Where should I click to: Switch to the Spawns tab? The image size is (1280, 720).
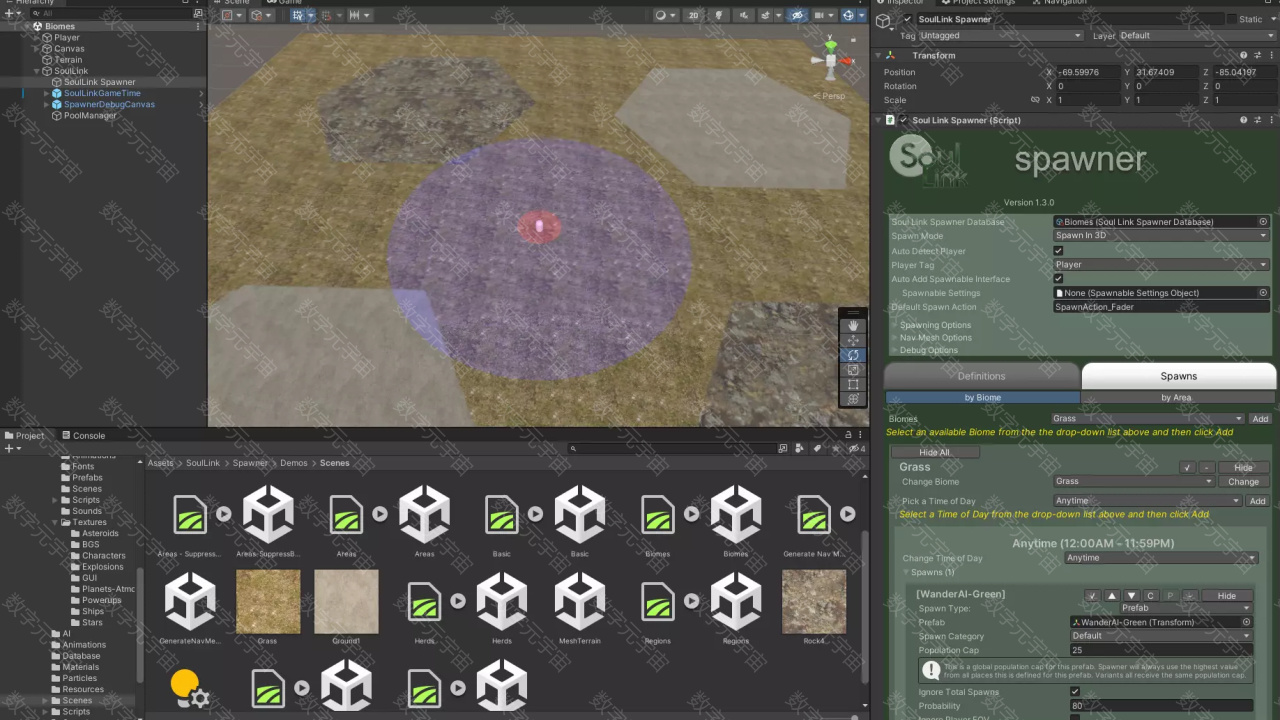pos(1178,376)
